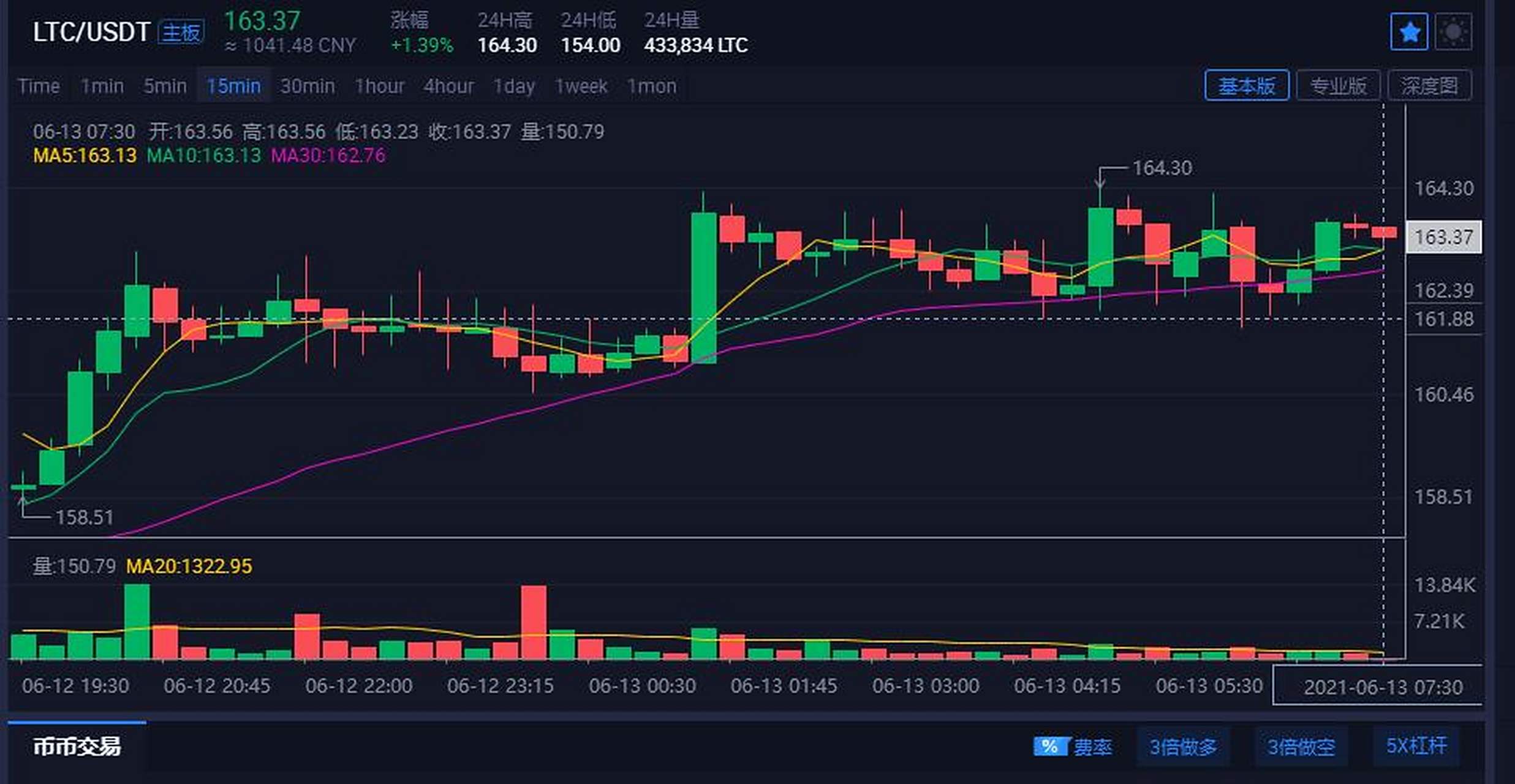Favorite LTC/USDT via the star icon

[x=1408, y=31]
